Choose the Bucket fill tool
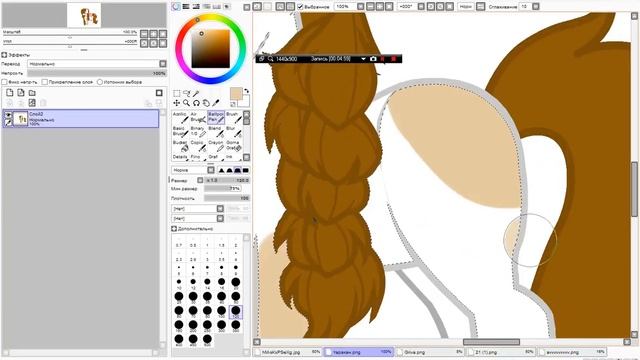 (x=180, y=146)
